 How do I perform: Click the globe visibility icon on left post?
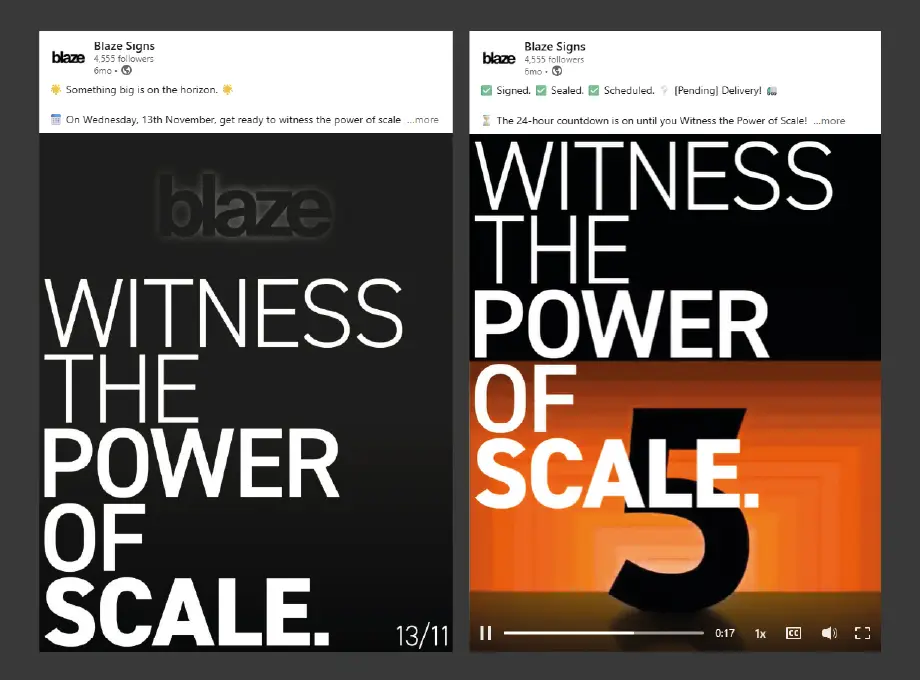click(126, 70)
